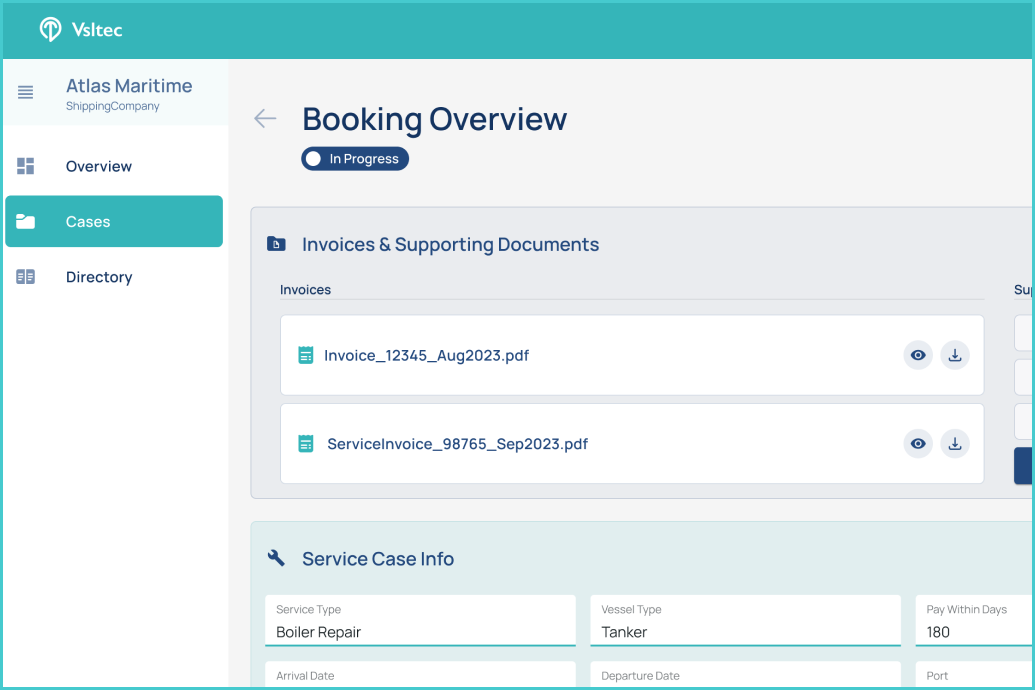Click the Cases folder icon
This screenshot has width=1035, height=690.
click(25, 221)
